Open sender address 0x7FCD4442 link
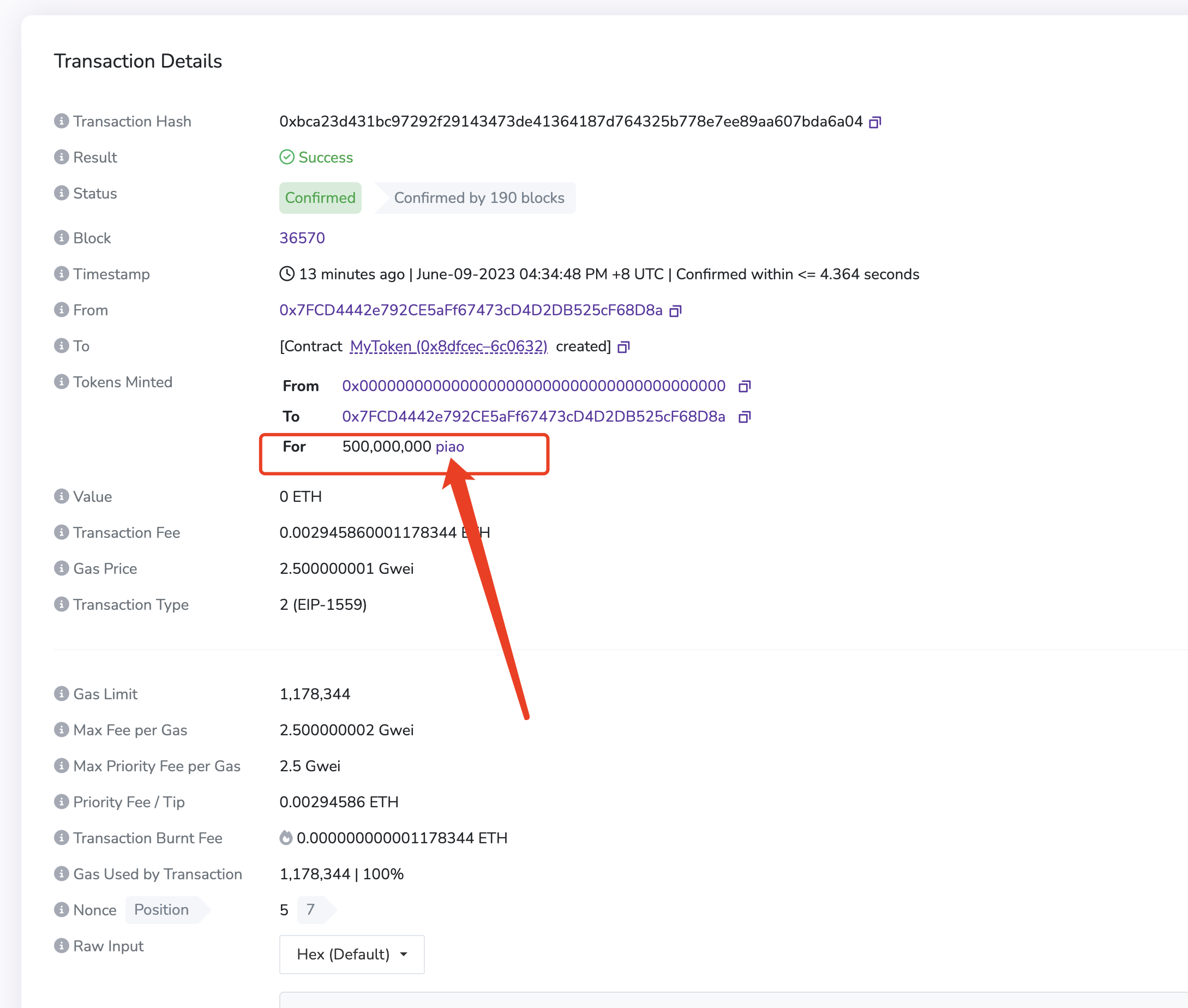Viewport: 1188px width, 1008px height. point(470,310)
